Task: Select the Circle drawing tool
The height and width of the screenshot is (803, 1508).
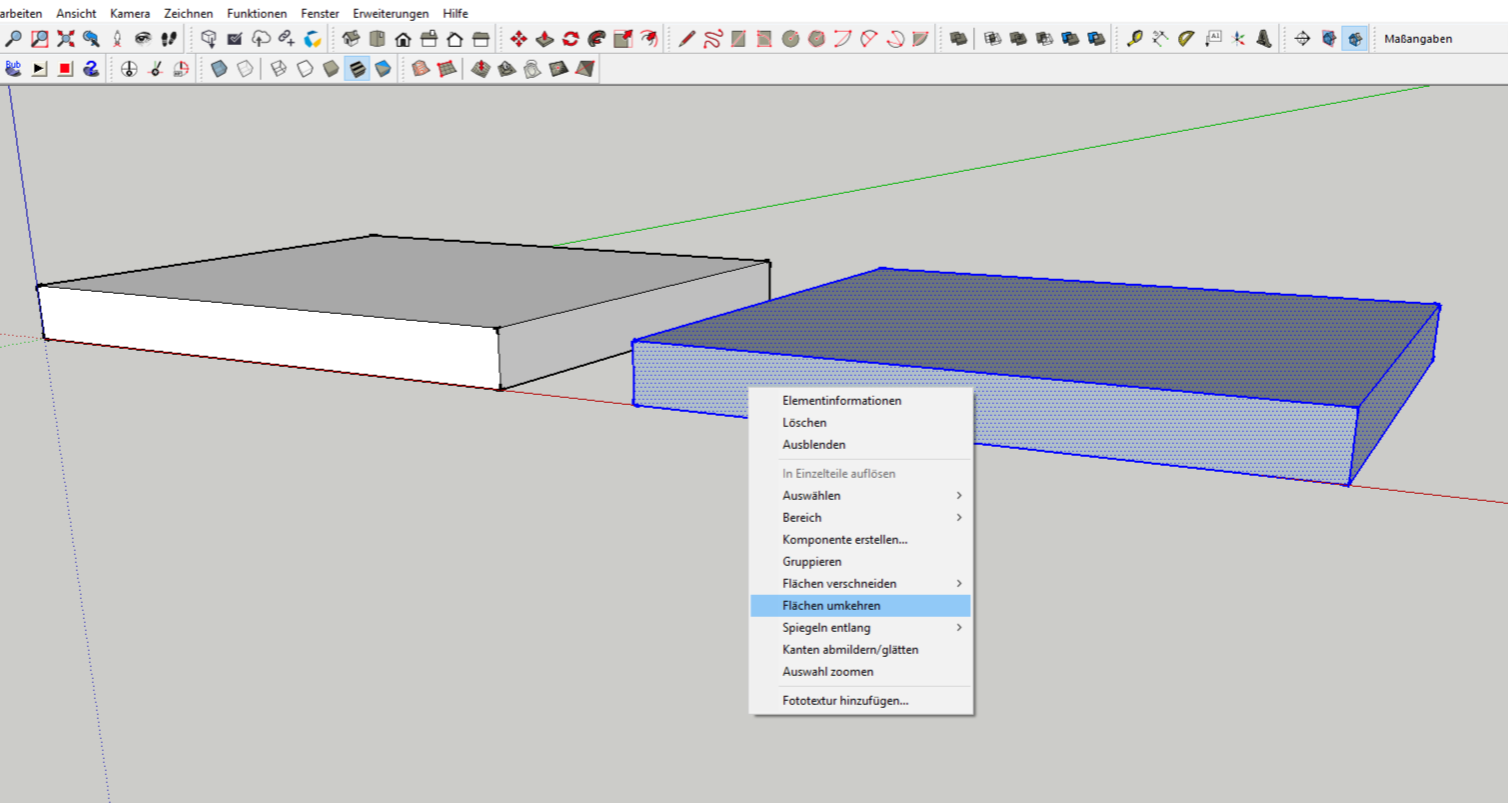Action: [x=791, y=39]
